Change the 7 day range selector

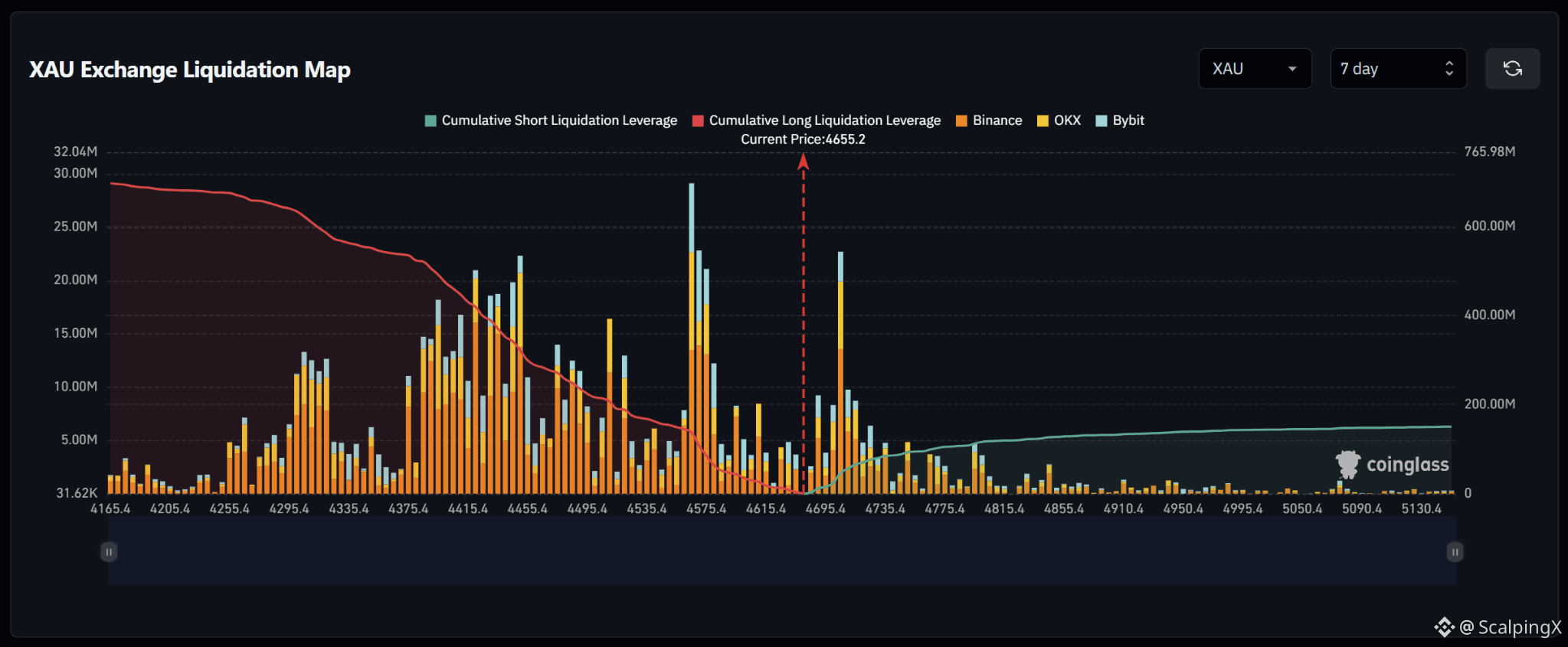pyautogui.click(x=1398, y=69)
